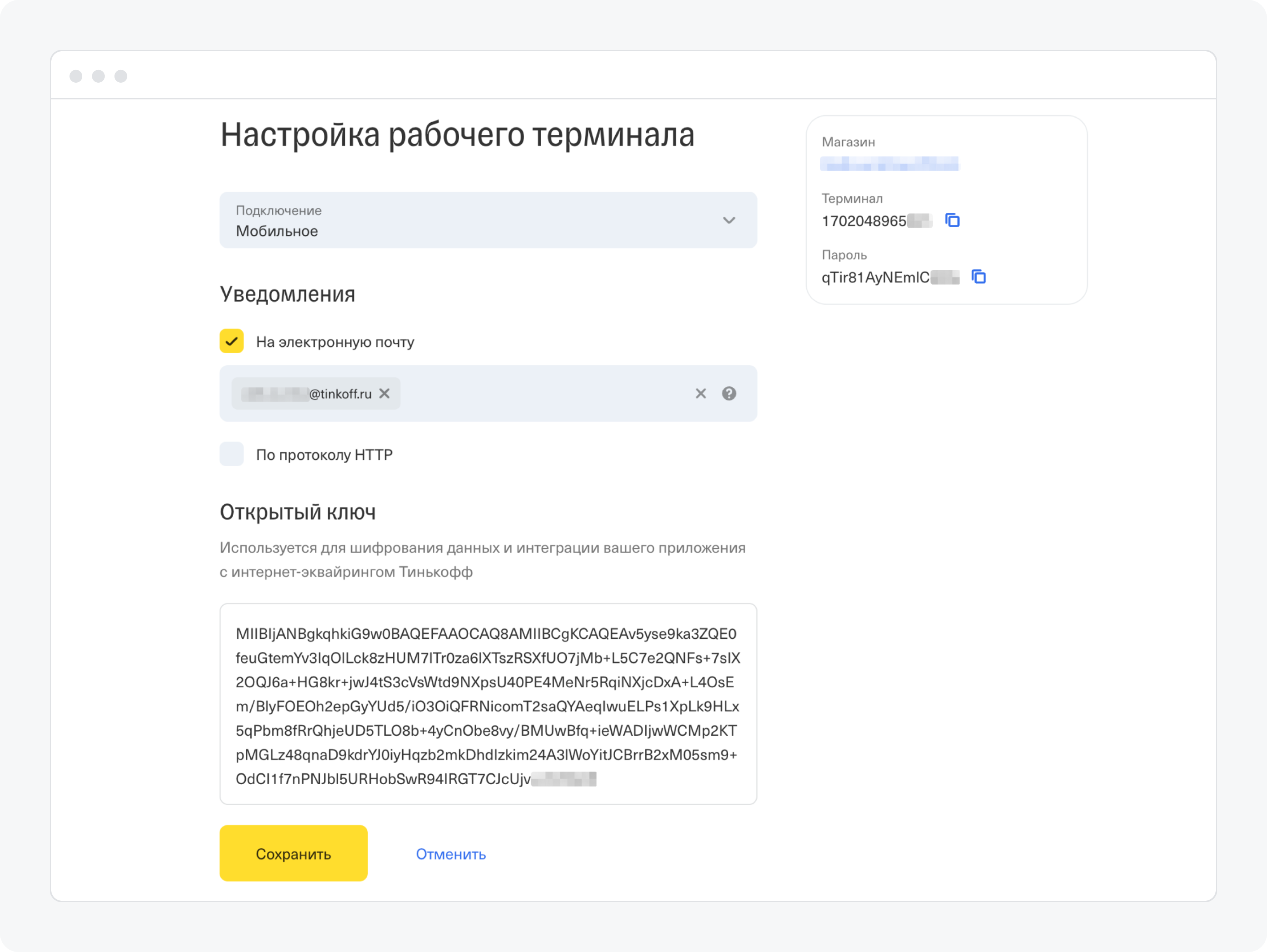Copy the terminal ID to clipboard
This screenshot has height=952, width=1267.
[x=952, y=221]
